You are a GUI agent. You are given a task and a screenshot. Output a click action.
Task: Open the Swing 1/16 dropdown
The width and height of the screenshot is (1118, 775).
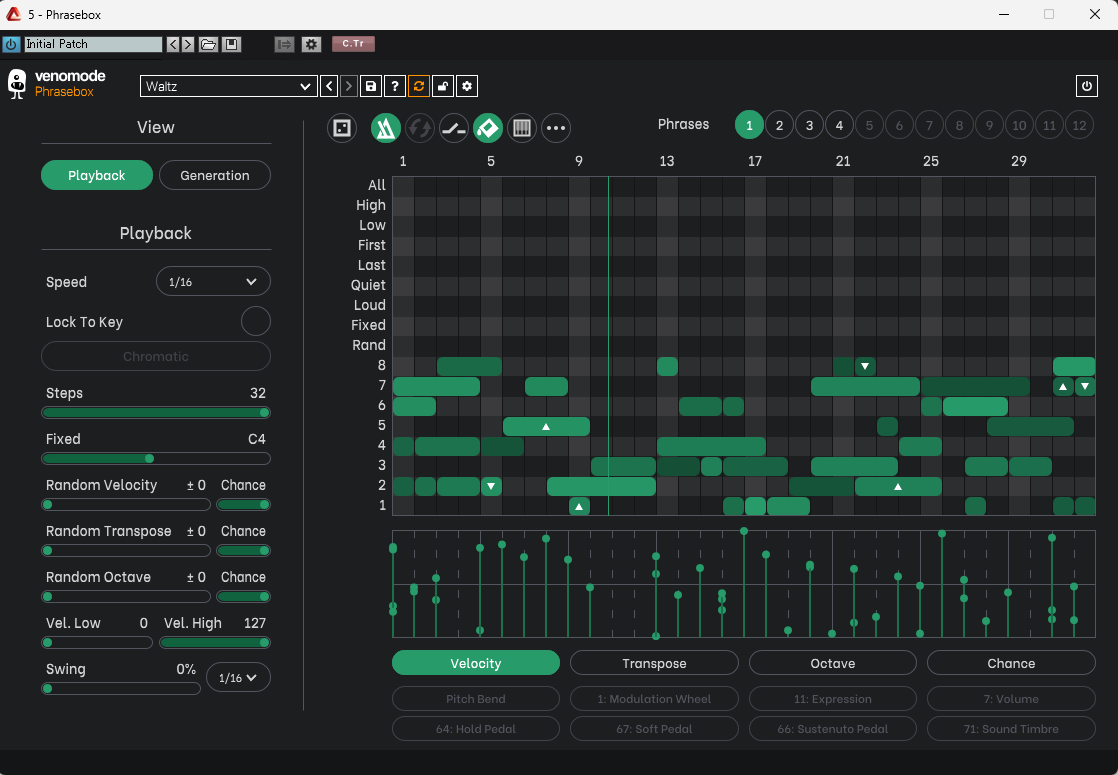tap(238, 678)
